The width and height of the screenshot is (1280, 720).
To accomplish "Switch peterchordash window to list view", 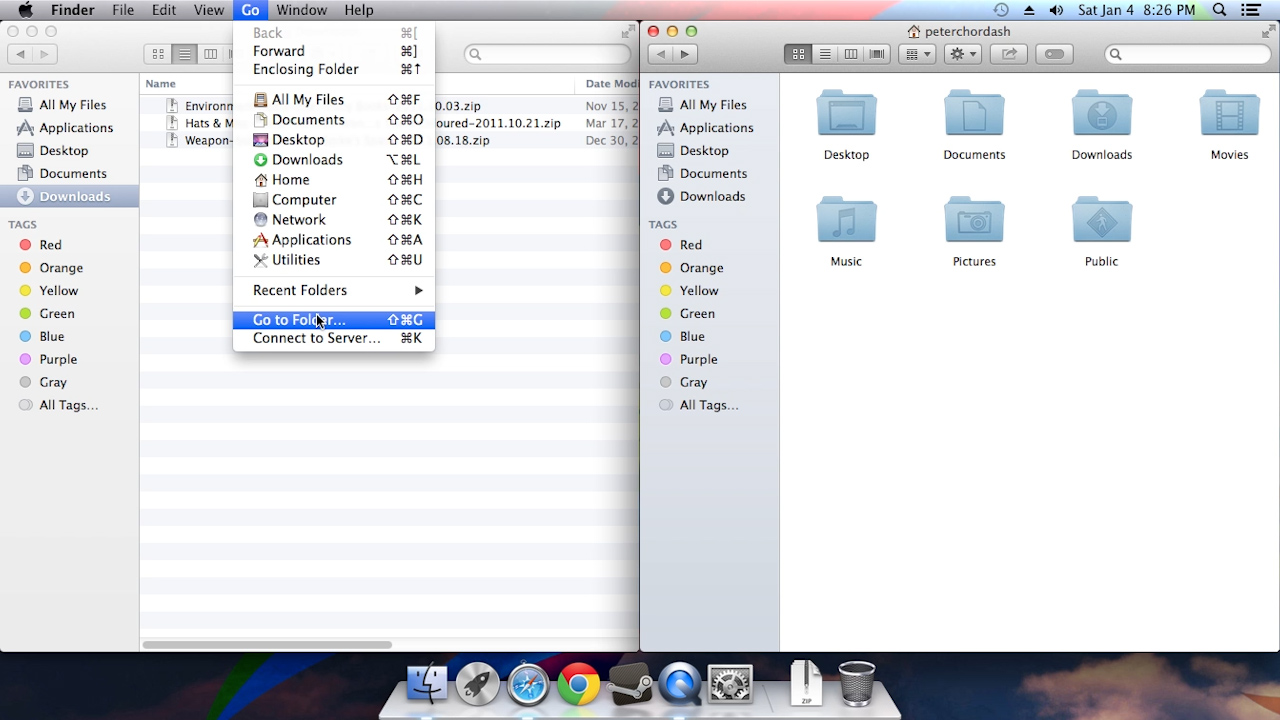I will coord(825,54).
